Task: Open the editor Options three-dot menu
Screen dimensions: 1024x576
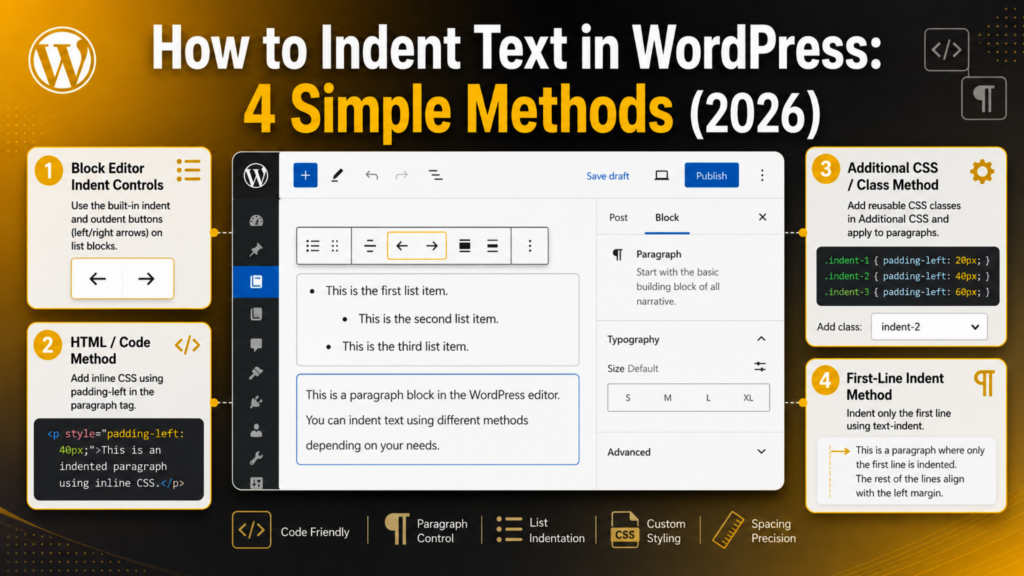Action: pyautogui.click(x=761, y=176)
